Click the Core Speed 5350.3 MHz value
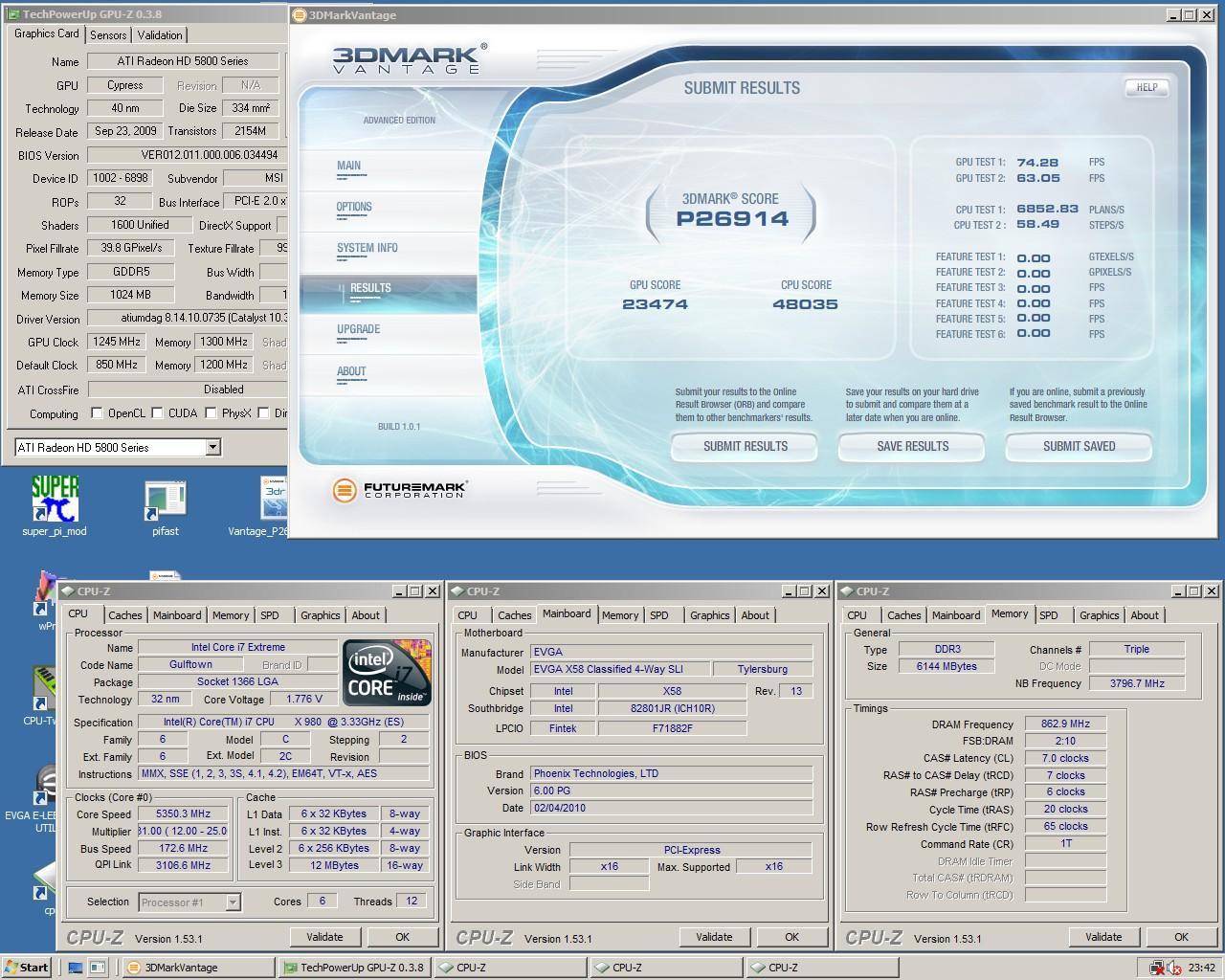 tap(184, 814)
